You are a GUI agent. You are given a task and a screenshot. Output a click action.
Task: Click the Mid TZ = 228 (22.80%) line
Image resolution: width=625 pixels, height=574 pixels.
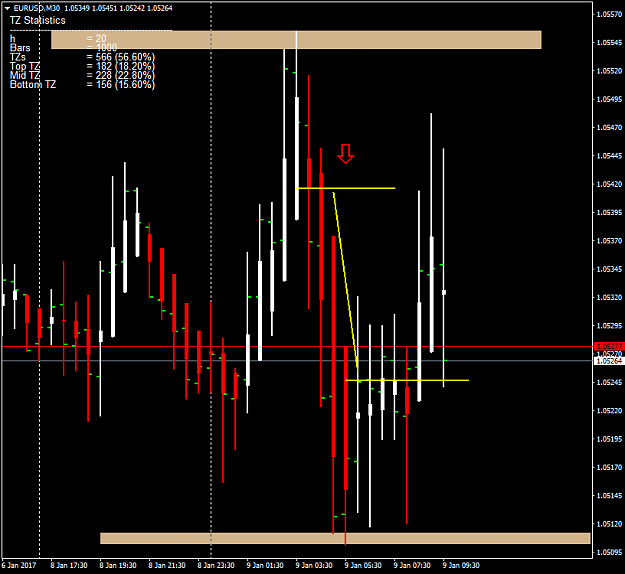tap(82, 75)
